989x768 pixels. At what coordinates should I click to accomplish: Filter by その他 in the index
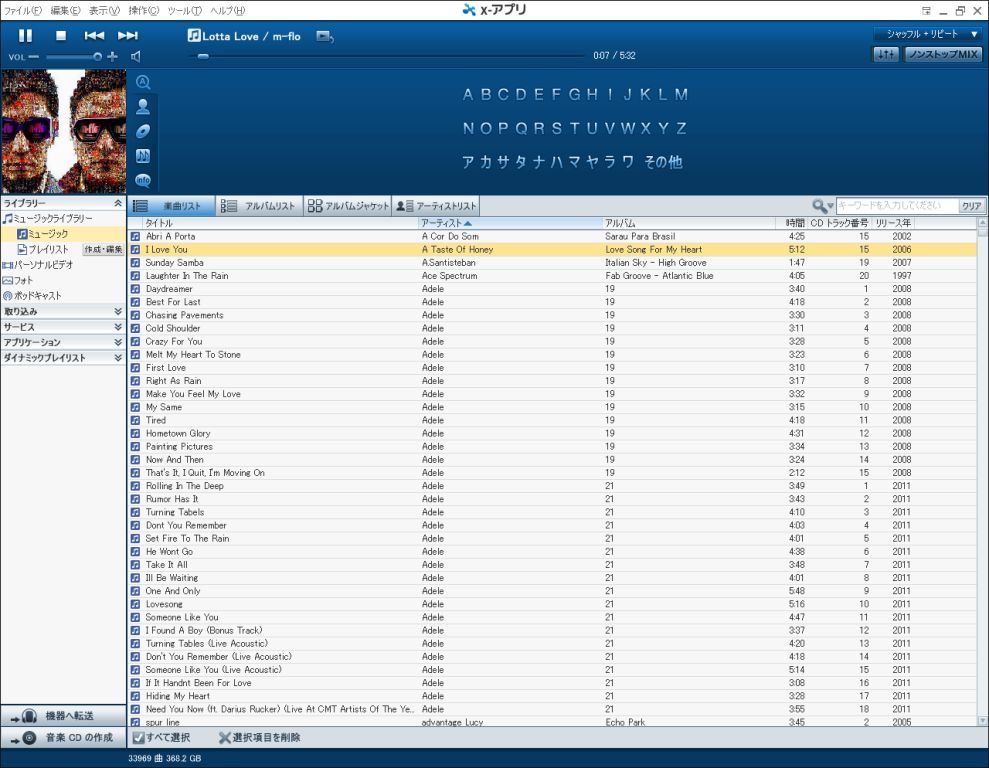[x=663, y=162]
